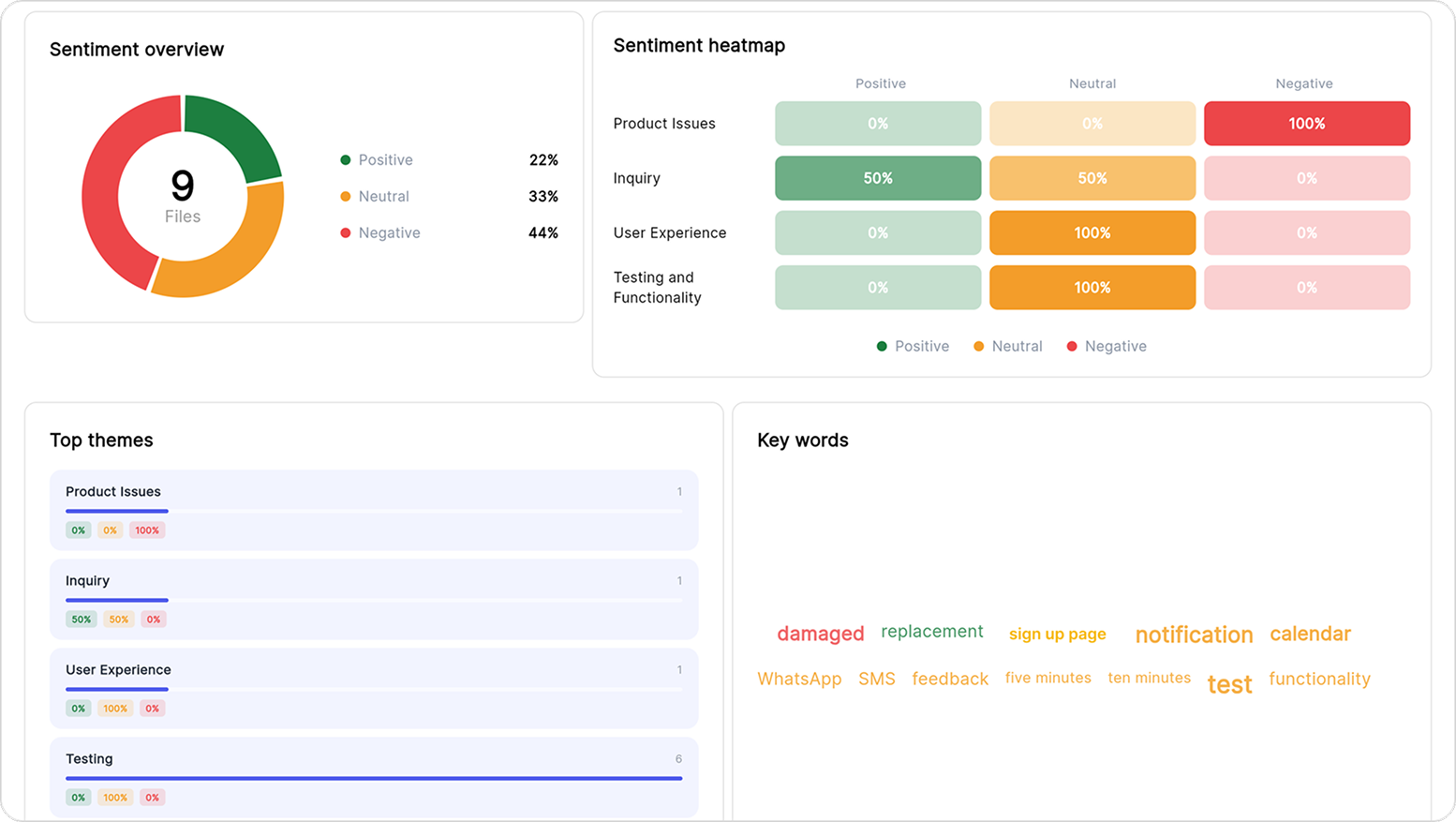Click red 100% badge under Product Issues theme
The height and width of the screenshot is (822, 1456).
tap(147, 531)
